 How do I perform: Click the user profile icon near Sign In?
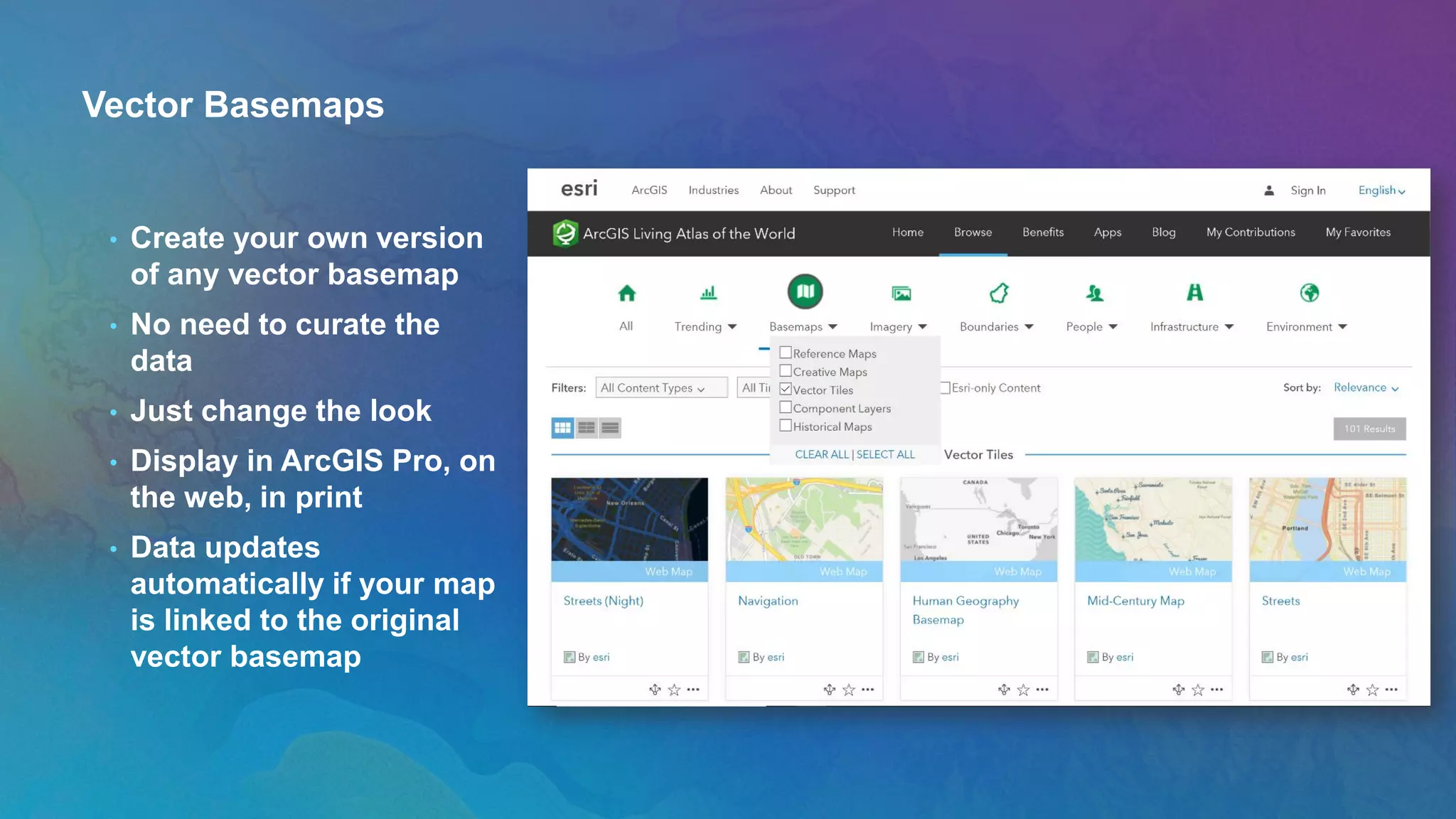(1269, 191)
